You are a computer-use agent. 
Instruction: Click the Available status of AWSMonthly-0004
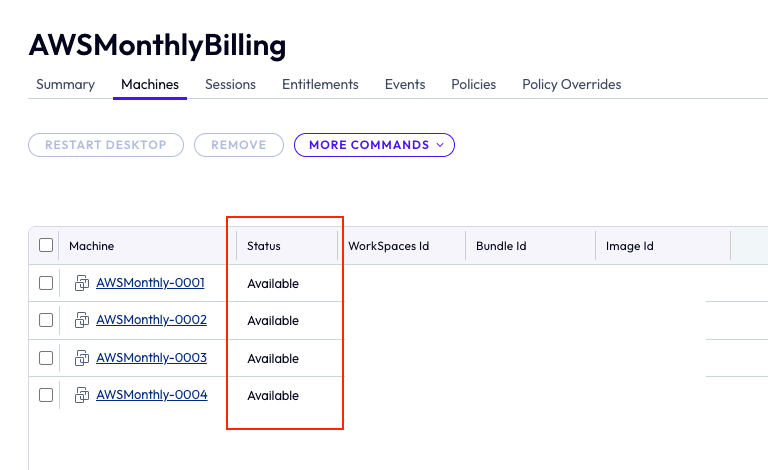[273, 396]
